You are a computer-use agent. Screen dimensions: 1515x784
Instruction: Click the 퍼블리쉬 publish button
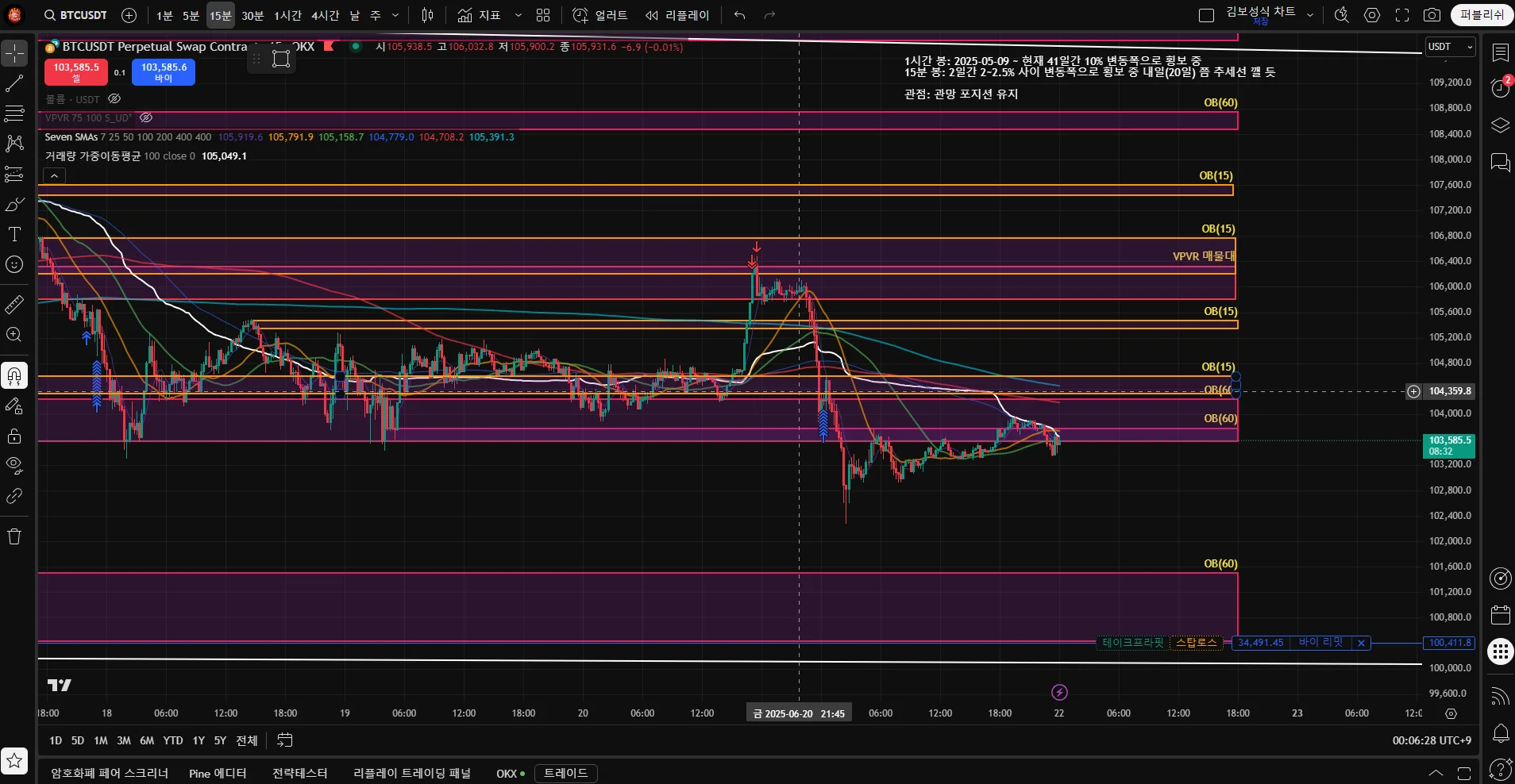point(1482,15)
